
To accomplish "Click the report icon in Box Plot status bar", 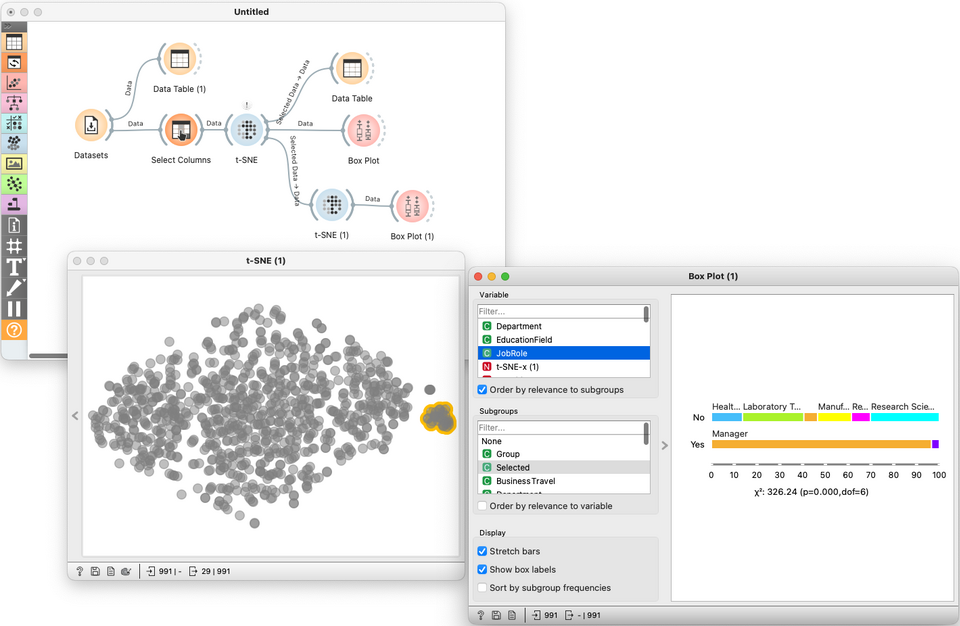I will [512, 615].
